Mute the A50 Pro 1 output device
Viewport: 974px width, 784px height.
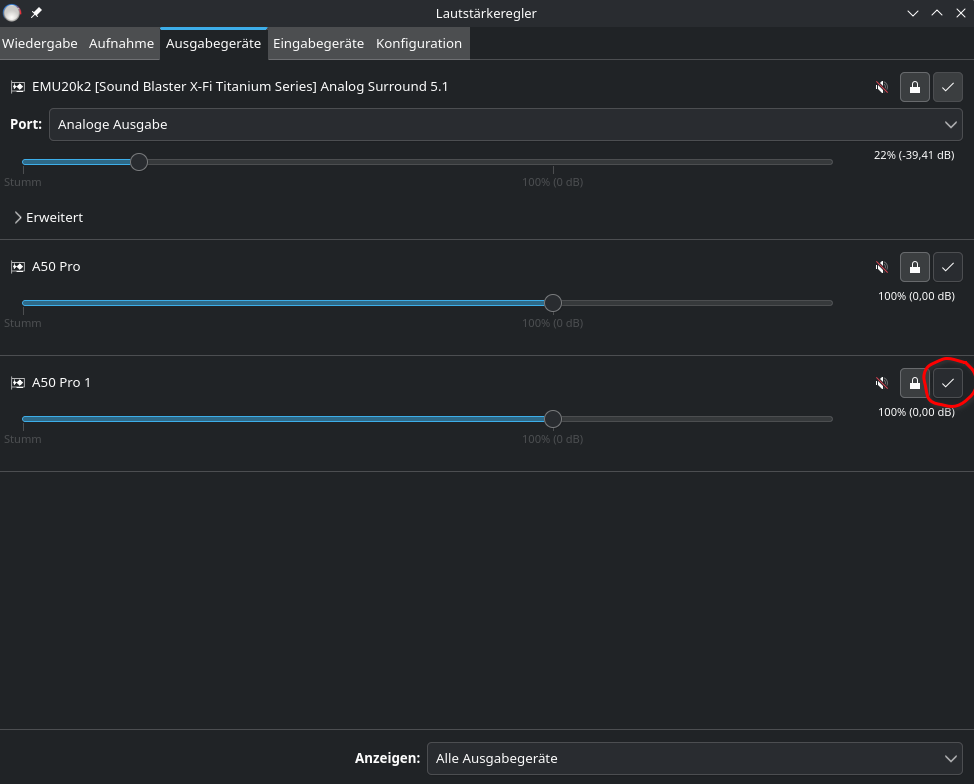coord(881,383)
